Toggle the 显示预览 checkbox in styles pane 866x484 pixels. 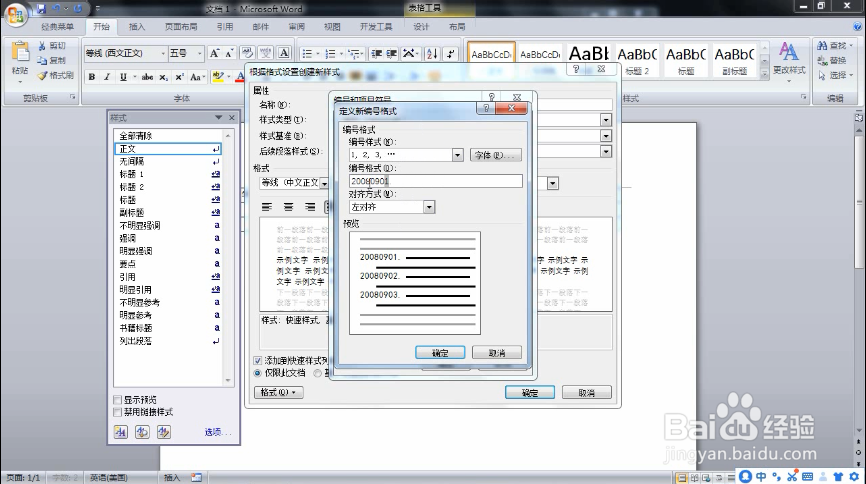117,399
